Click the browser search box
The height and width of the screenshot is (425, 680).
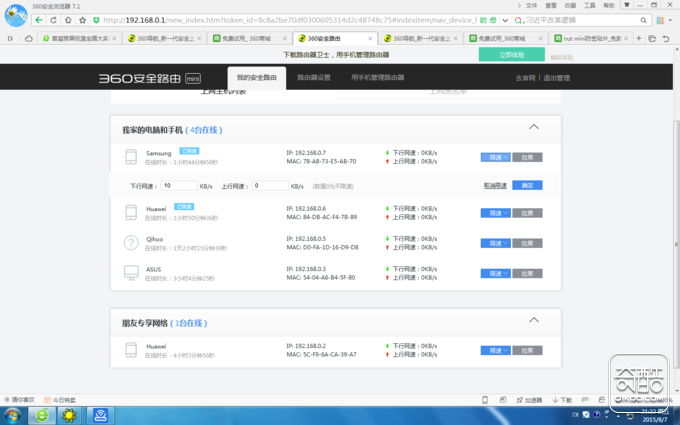pyautogui.click(x=581, y=20)
